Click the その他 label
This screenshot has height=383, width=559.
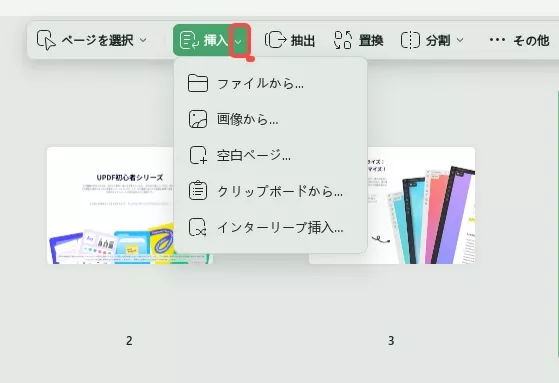coord(531,40)
